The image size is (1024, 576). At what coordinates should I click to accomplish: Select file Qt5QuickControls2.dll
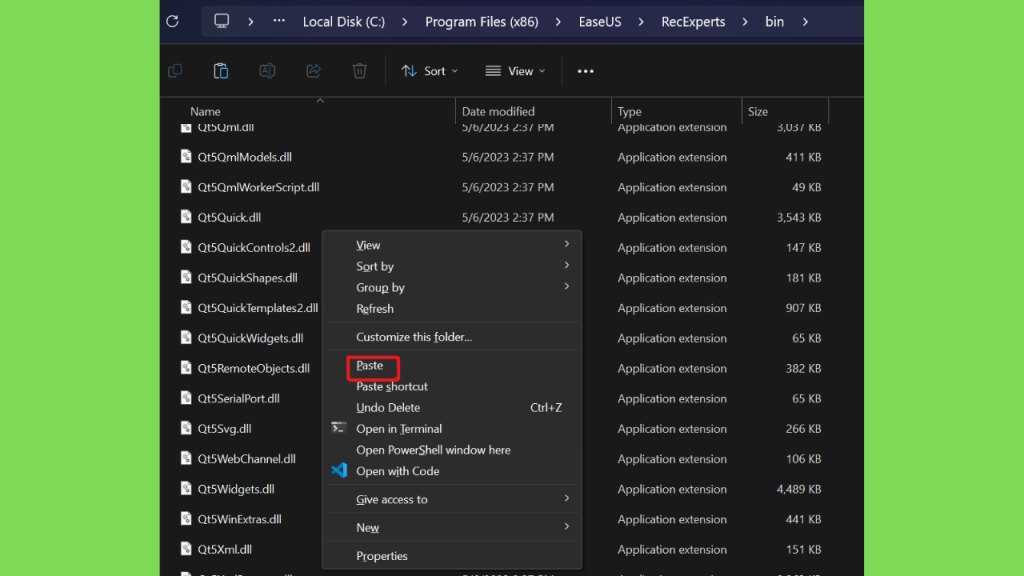254,248
